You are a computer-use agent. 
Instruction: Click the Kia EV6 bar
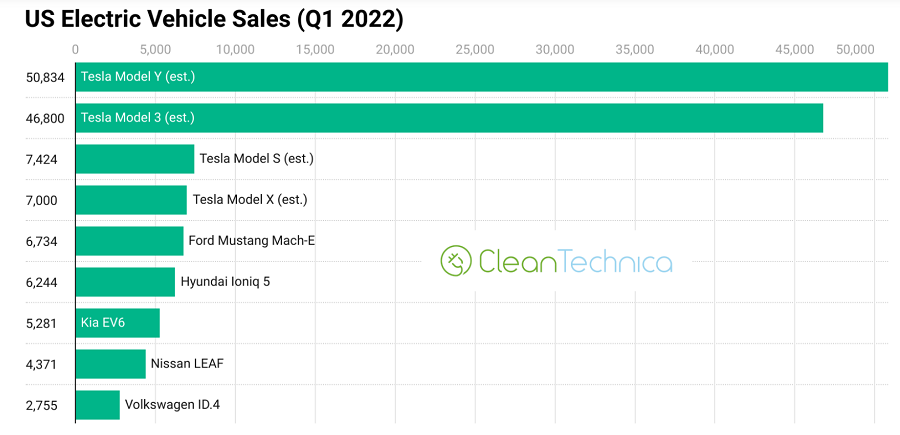tap(117, 323)
